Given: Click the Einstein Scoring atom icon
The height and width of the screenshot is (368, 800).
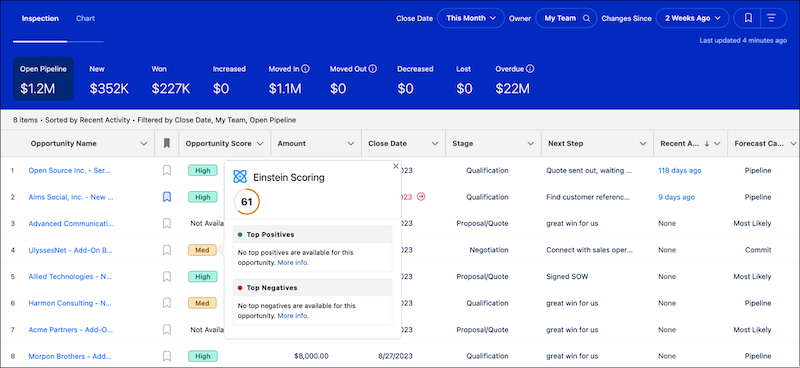Looking at the screenshot, I should 240,177.
